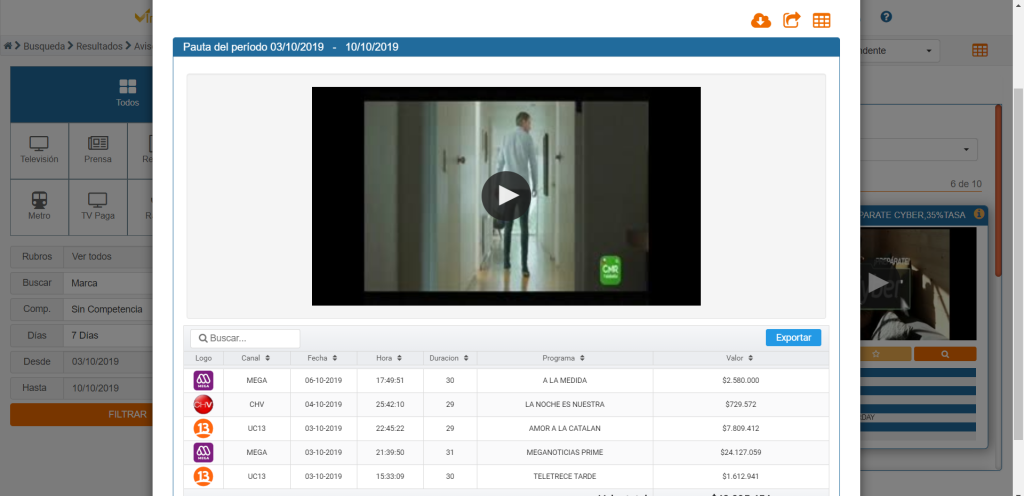Sort table by Valor column
This screenshot has width=1024, height=496.
pos(741,358)
